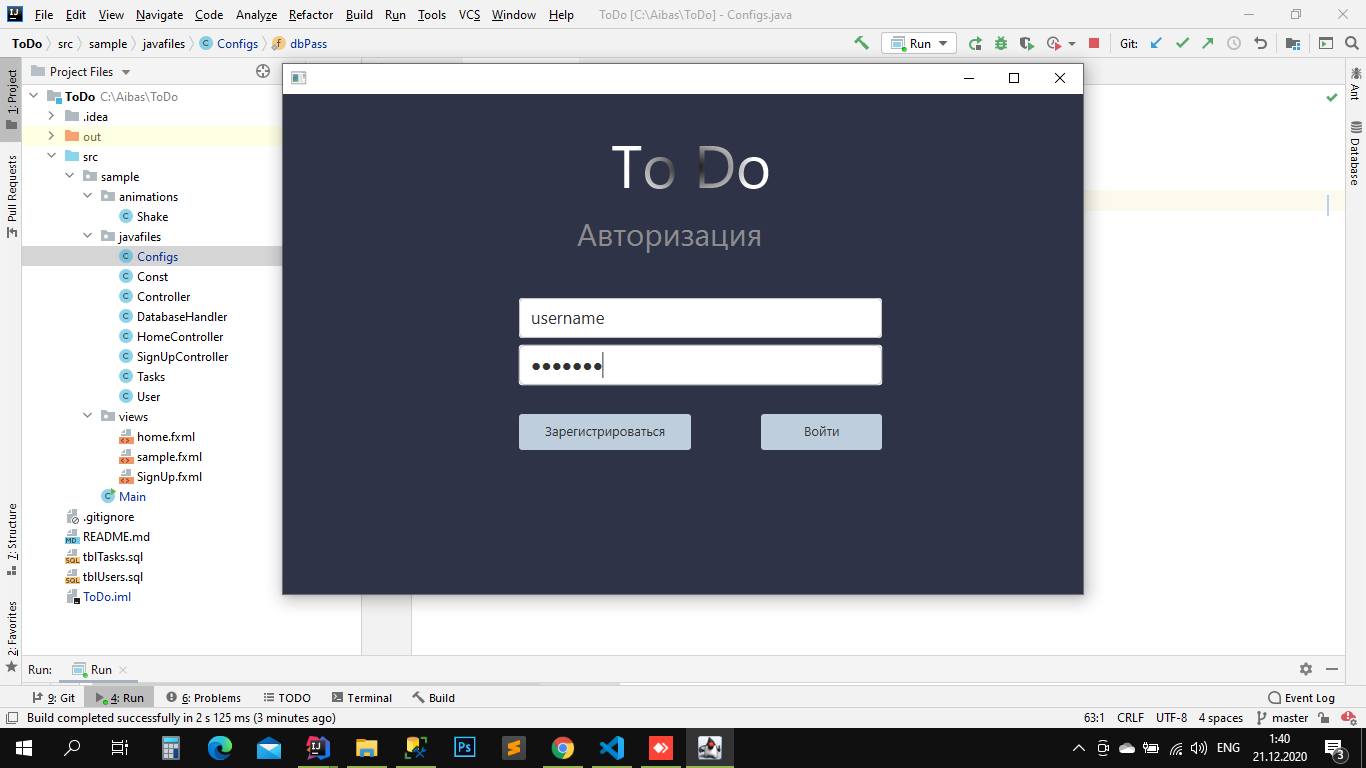1366x768 pixels.
Task: Open Search Everywhere with the magnifier icon
Action: [1352, 43]
